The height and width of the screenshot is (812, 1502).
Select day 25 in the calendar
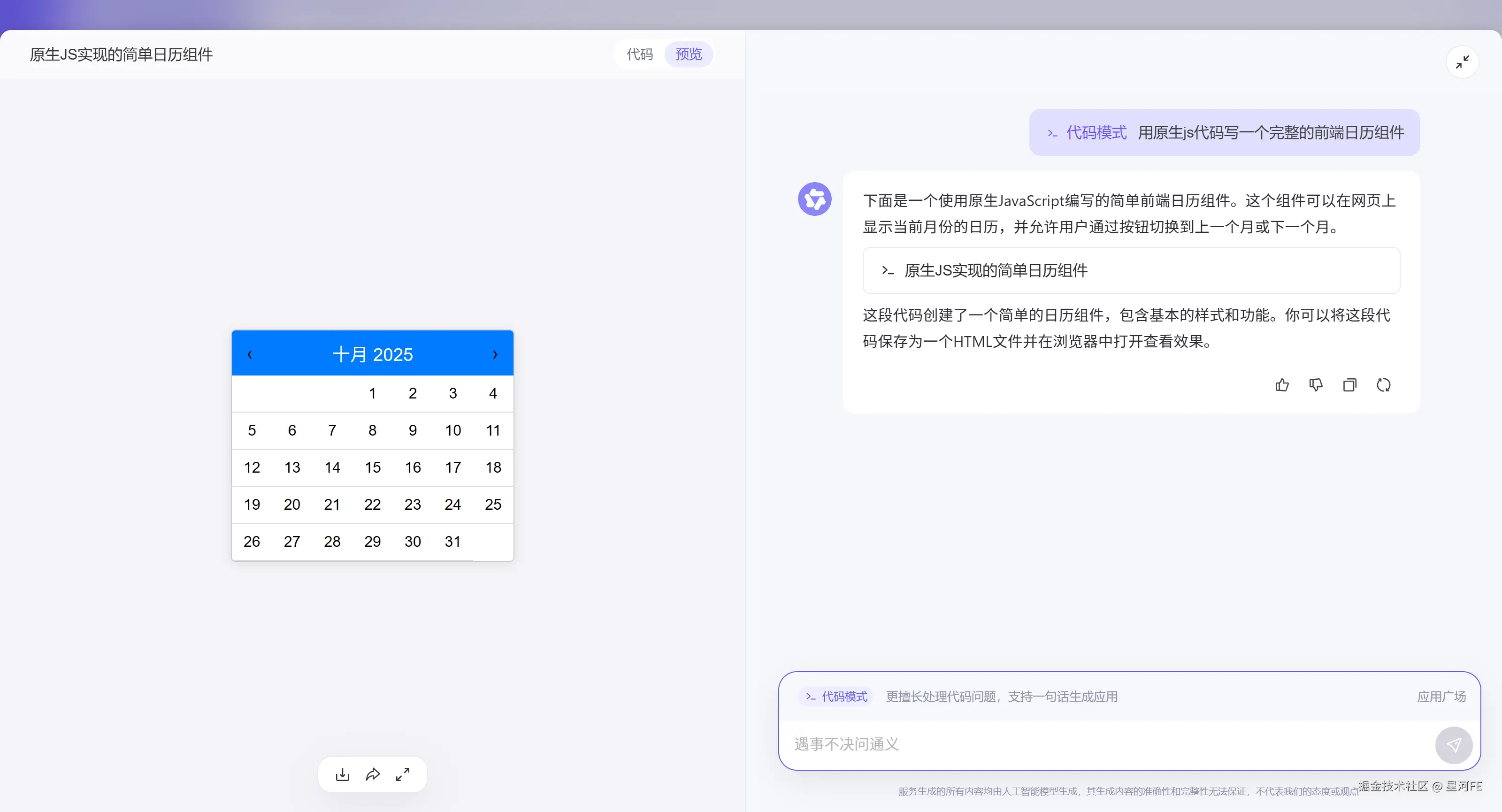click(493, 505)
